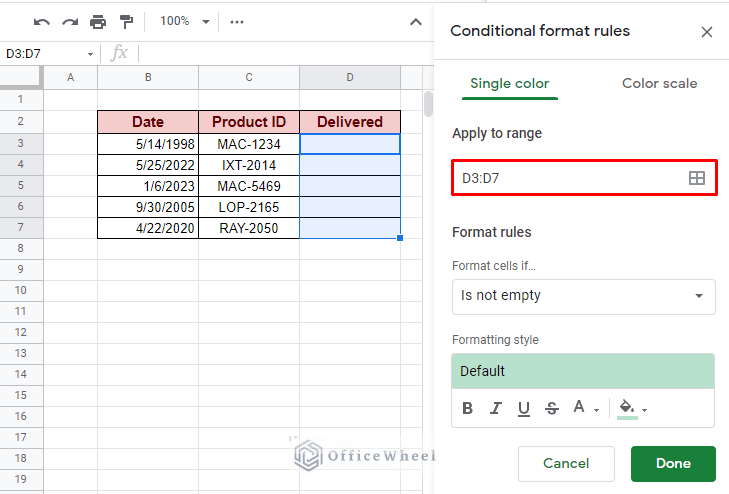The width and height of the screenshot is (729, 494).
Task: Select column C header
Action: 249,77
